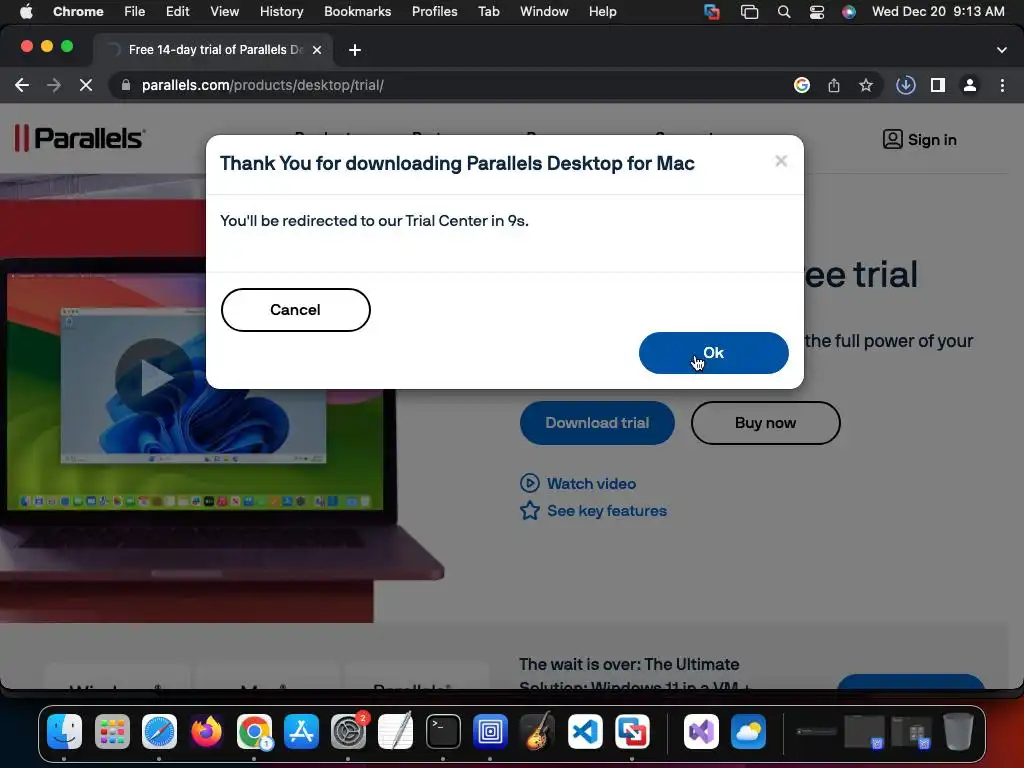Click the screen mirroring menu bar icon
This screenshot has height=768, width=1024.
749,12
